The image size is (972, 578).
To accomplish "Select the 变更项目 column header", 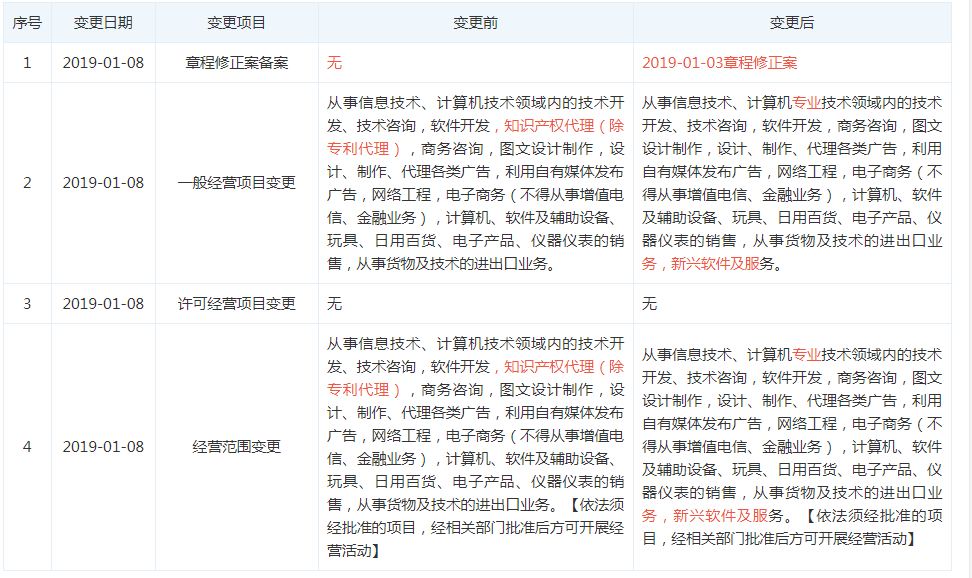I will (236, 22).
